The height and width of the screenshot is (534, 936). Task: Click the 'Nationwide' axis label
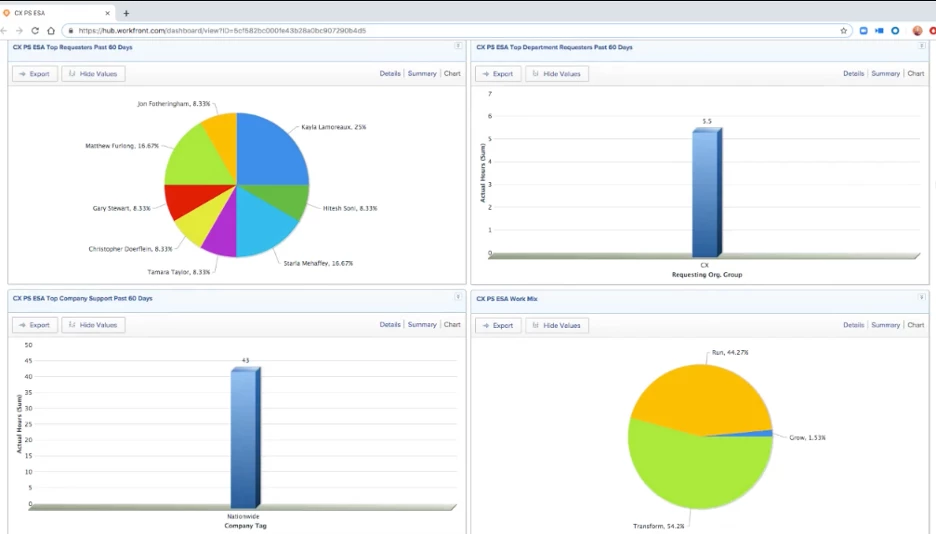pos(244,517)
